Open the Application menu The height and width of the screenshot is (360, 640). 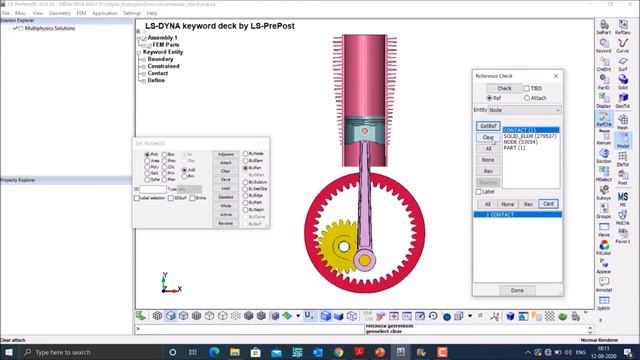coord(104,13)
